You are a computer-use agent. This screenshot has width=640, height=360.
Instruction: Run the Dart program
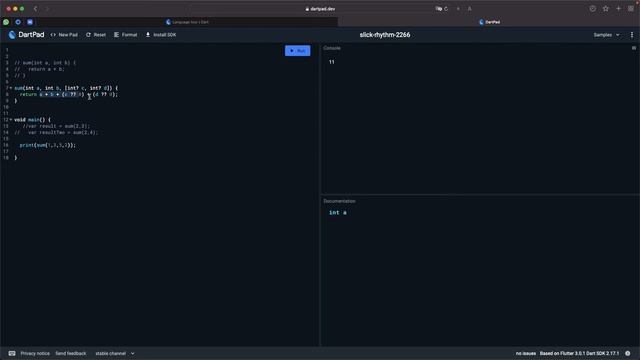click(298, 51)
